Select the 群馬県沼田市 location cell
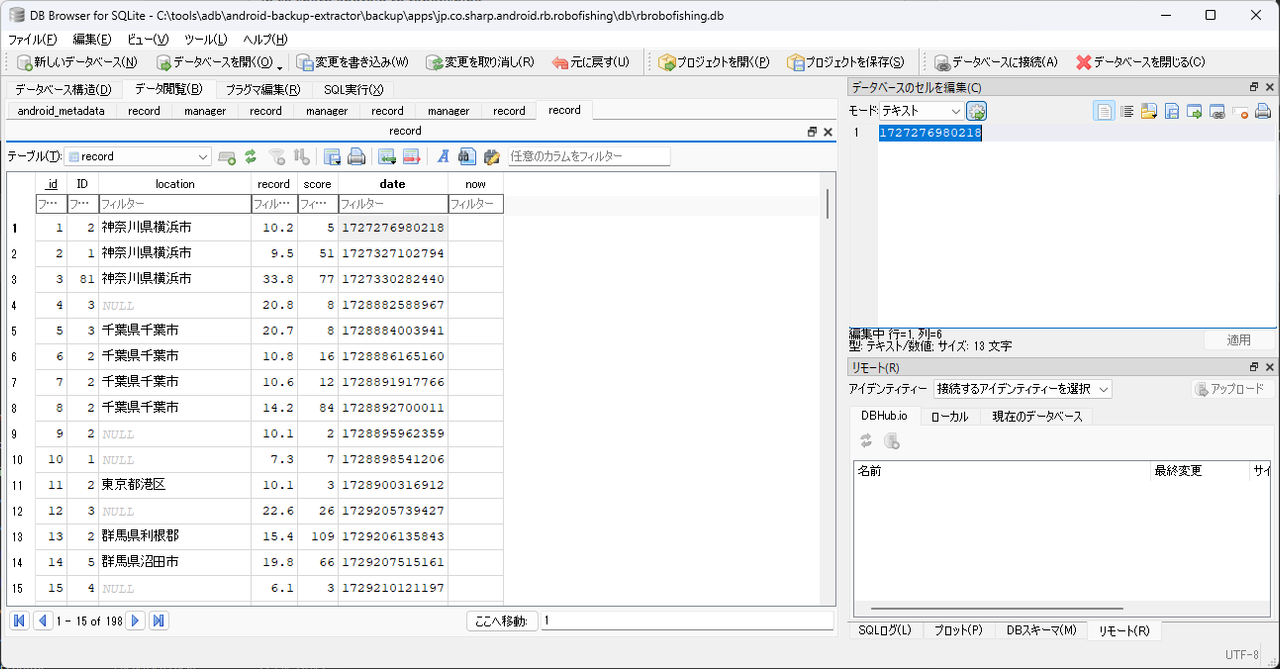 (x=174, y=562)
